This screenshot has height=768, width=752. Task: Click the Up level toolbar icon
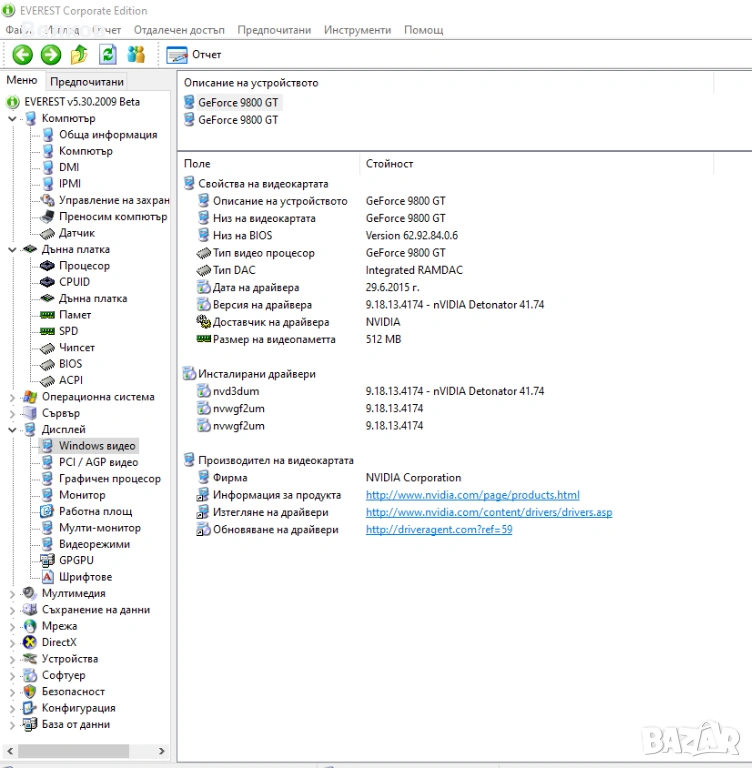tap(79, 55)
